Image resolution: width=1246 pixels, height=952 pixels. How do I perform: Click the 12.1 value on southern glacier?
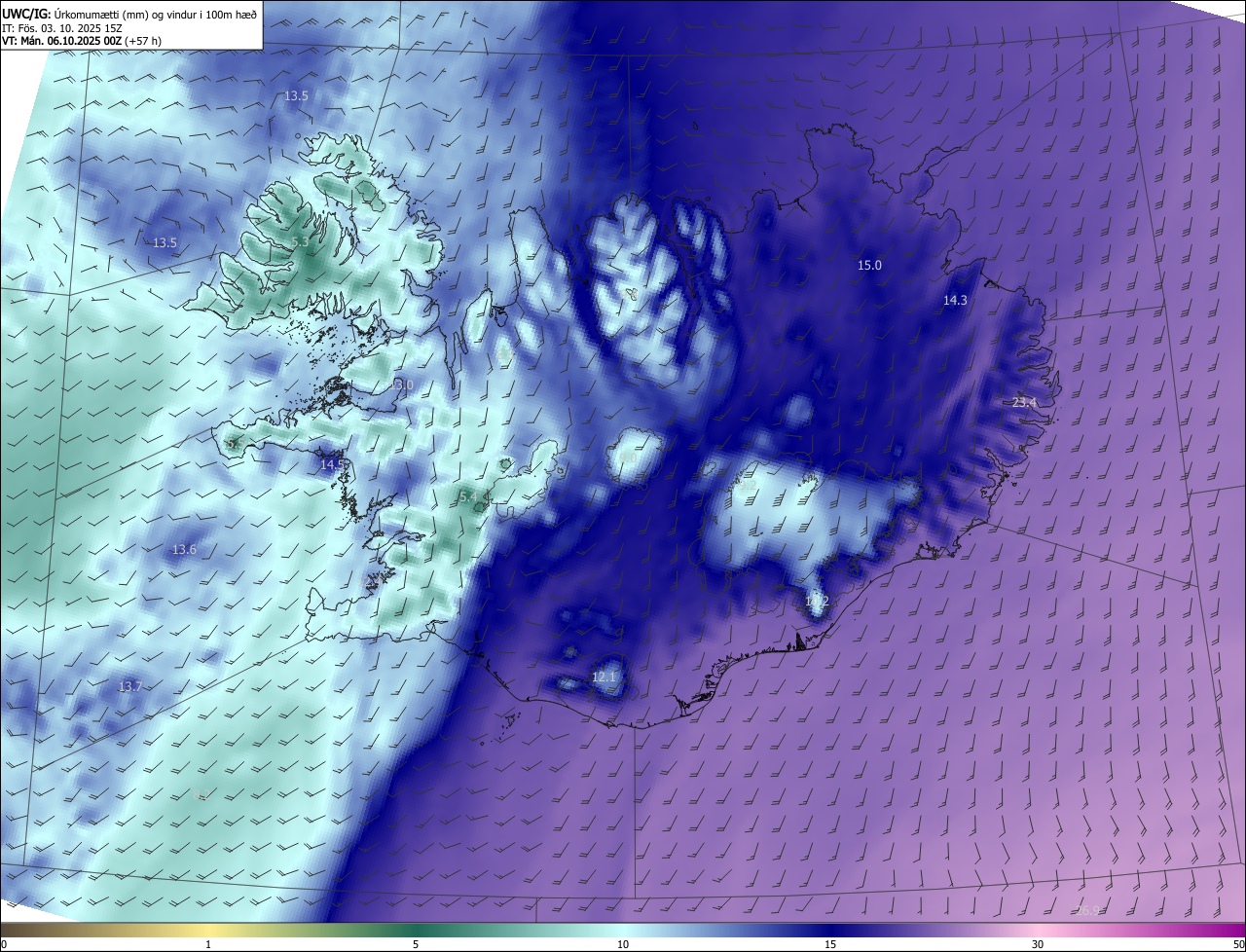pos(604,677)
